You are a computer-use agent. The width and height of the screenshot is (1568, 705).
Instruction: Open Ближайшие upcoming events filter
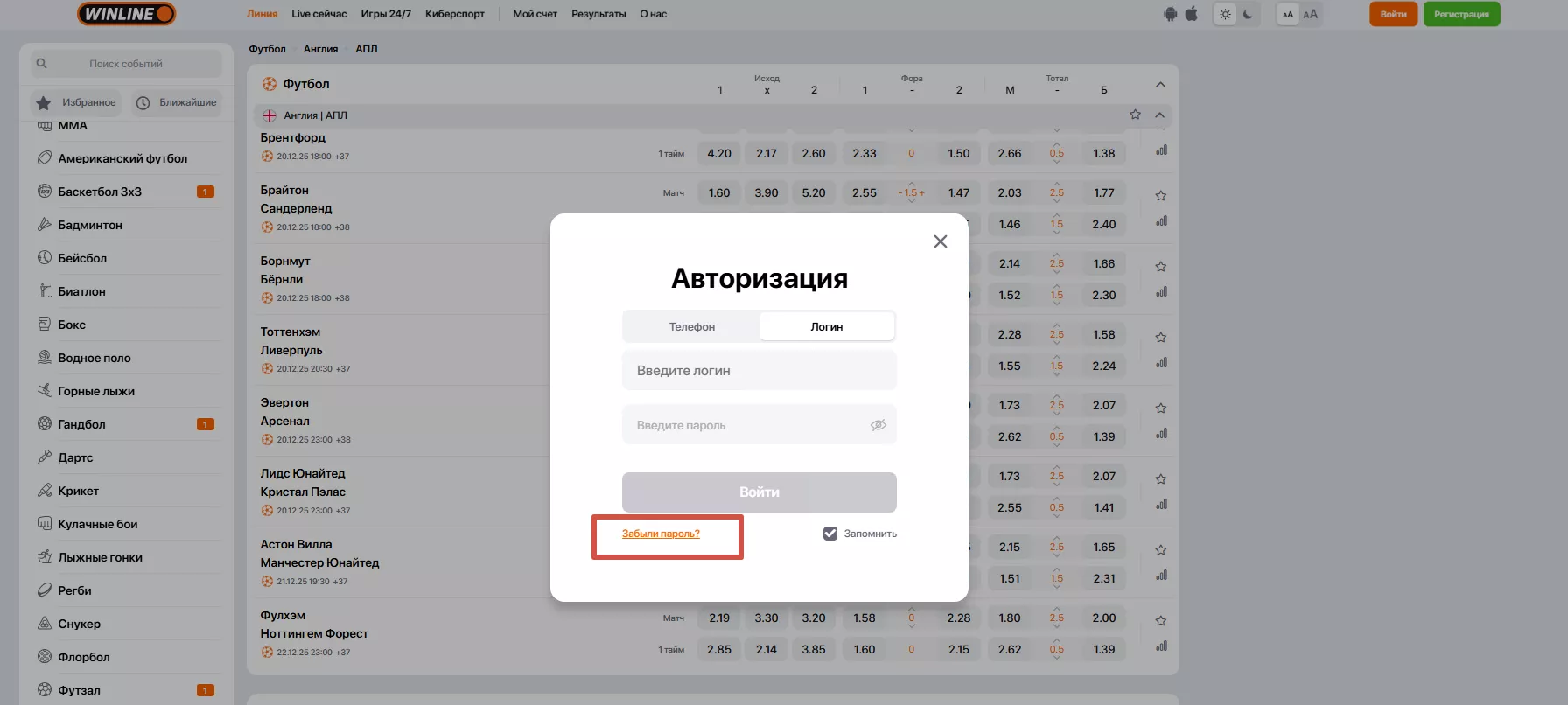point(177,102)
